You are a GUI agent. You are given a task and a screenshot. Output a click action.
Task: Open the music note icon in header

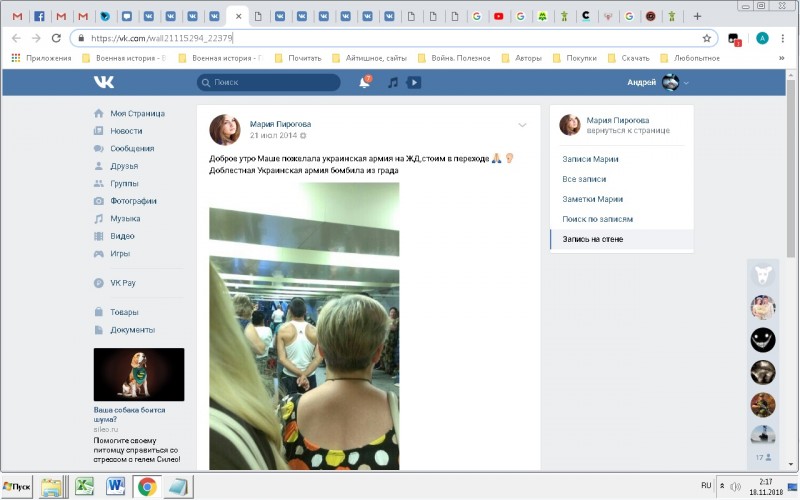click(x=393, y=82)
